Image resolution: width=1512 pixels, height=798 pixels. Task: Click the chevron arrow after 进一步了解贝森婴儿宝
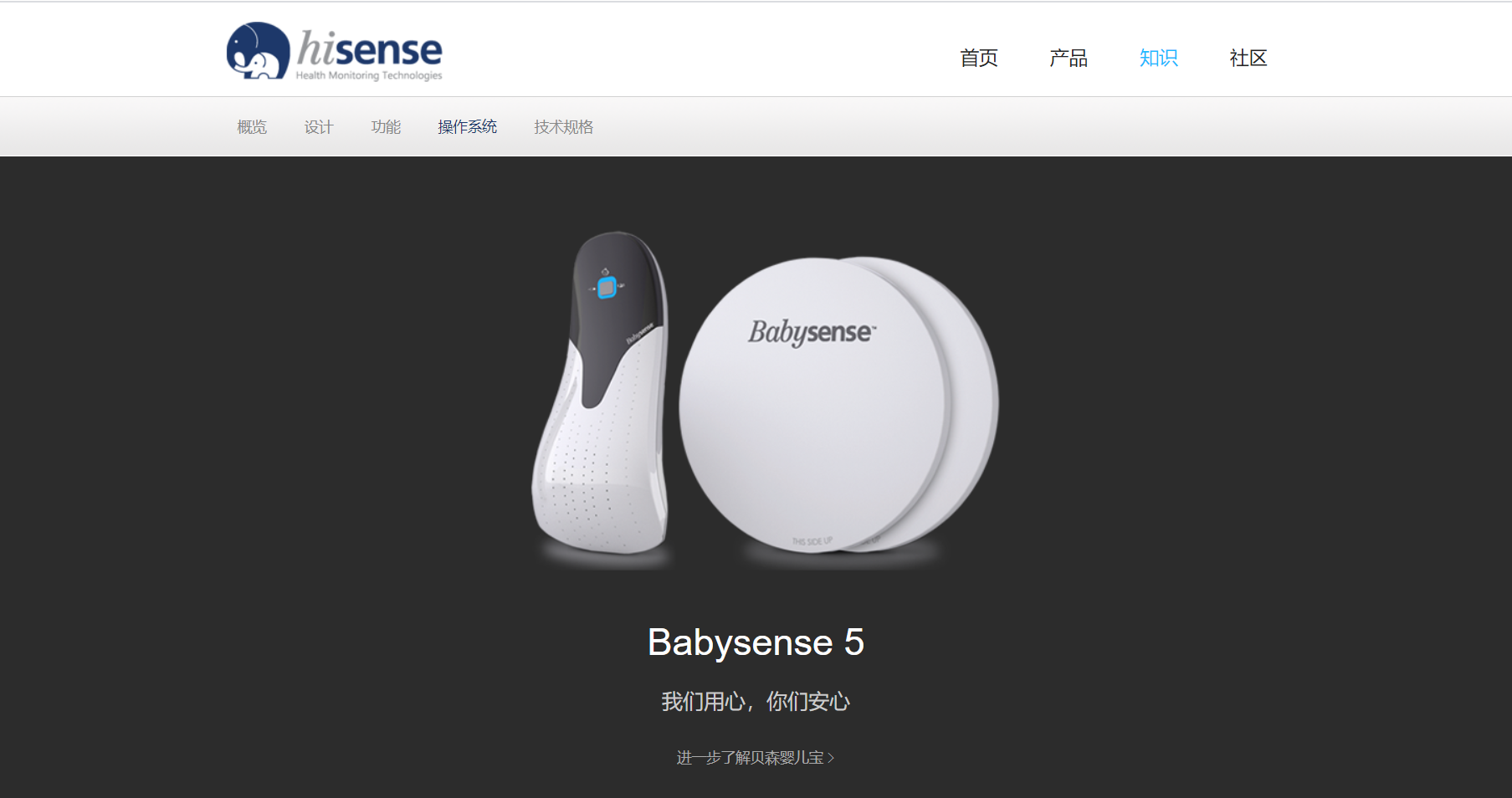click(x=831, y=758)
